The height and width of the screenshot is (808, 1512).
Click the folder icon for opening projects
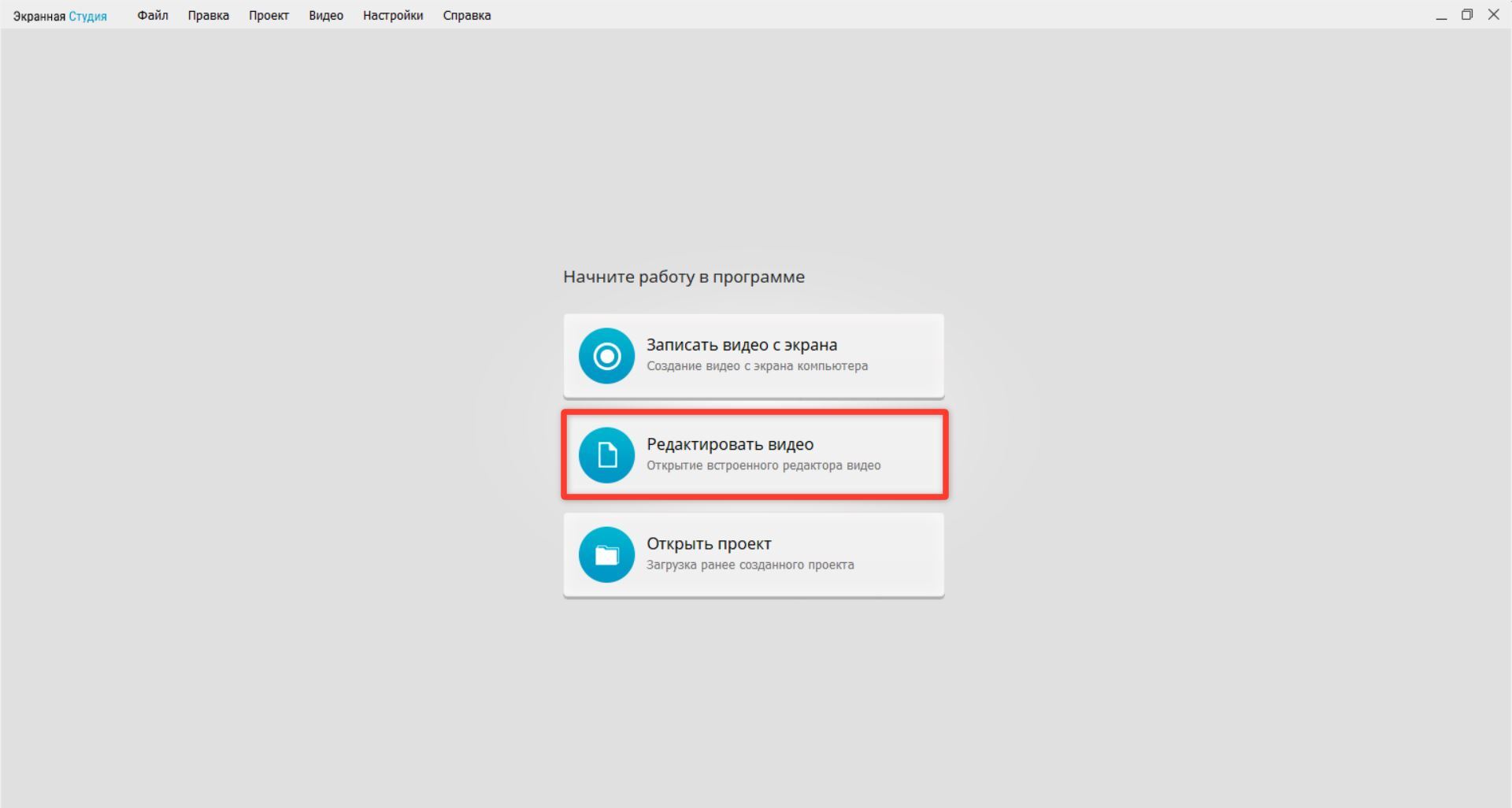(x=606, y=554)
